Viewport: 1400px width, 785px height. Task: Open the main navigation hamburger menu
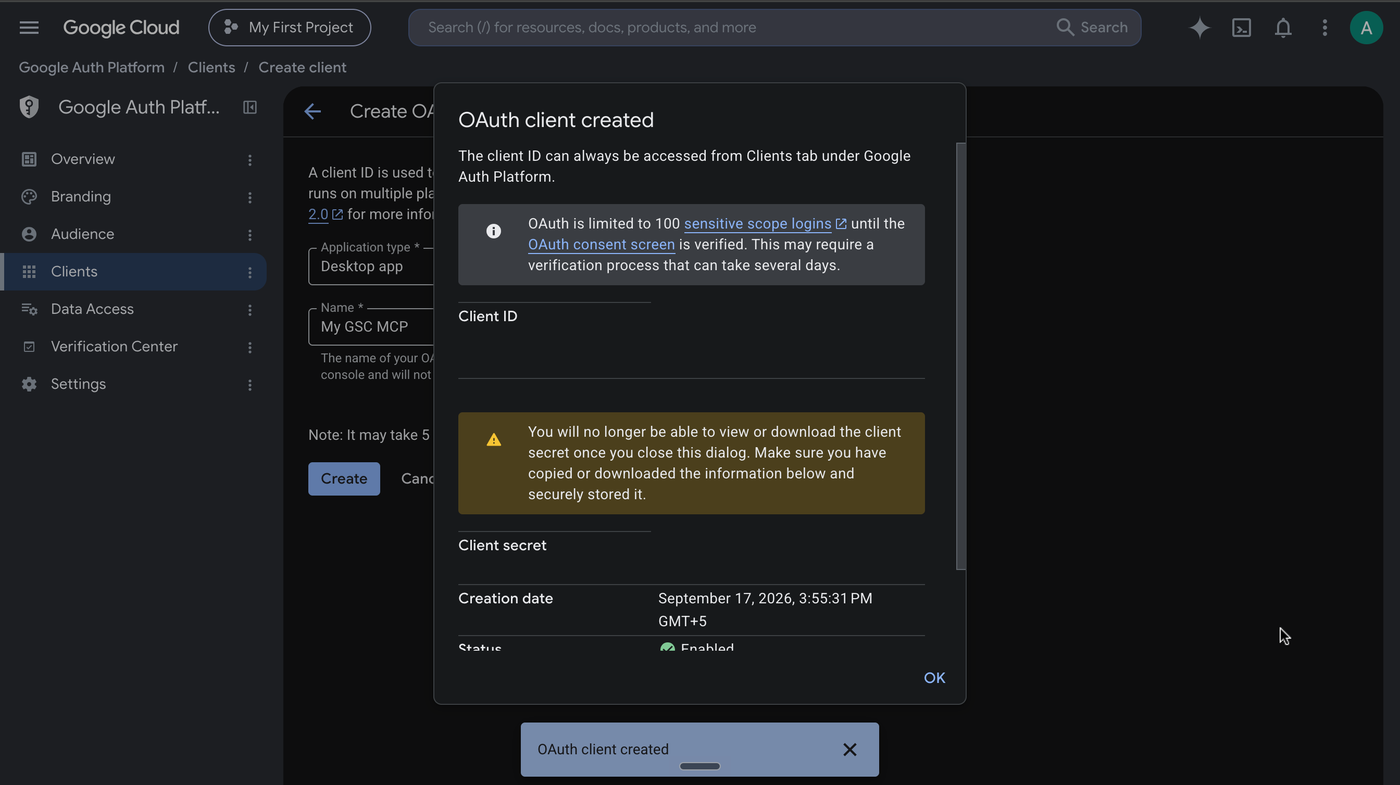point(29,27)
